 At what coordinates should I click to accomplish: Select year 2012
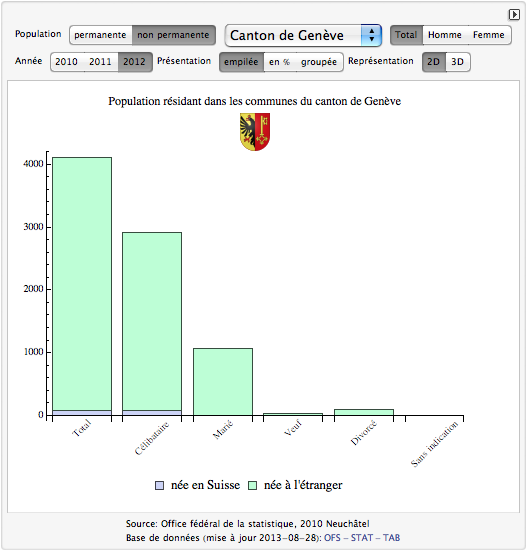pos(135,62)
